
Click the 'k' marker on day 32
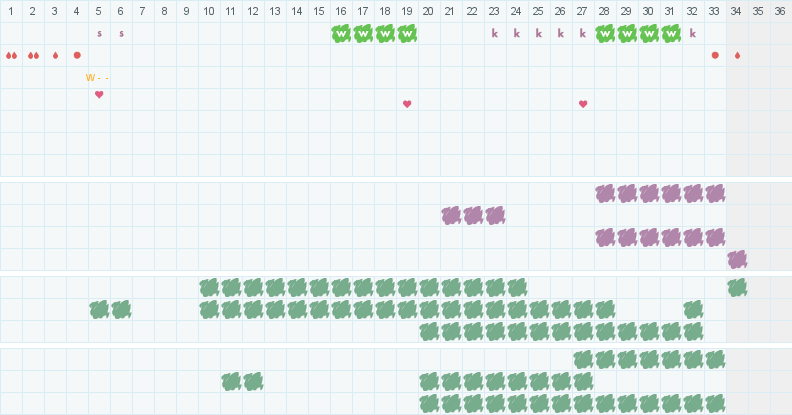[x=693, y=33]
